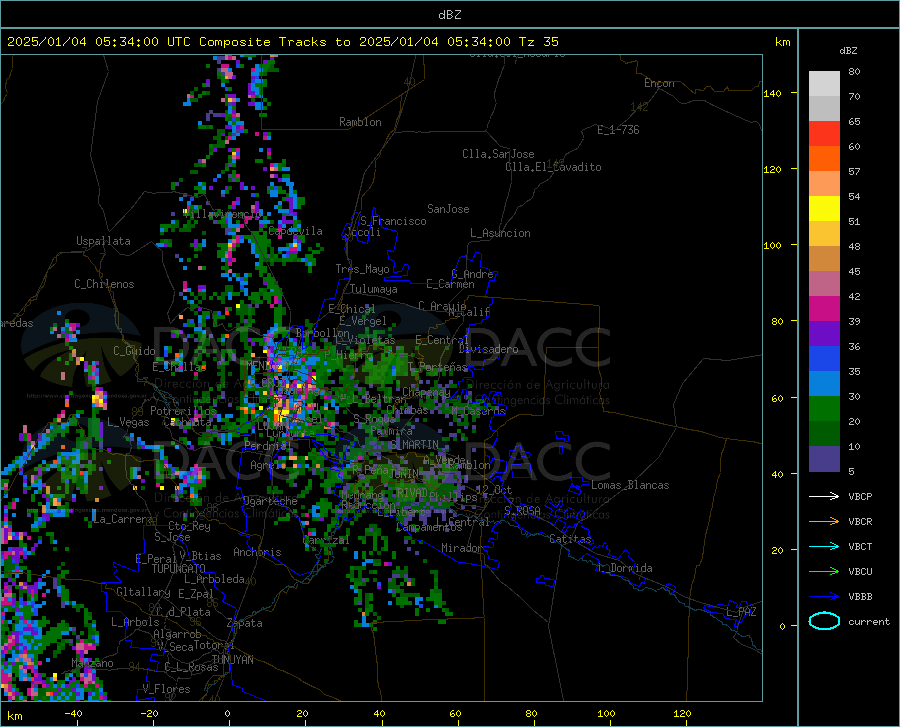Click the '140' tick on vertical axis

(x=772, y=94)
